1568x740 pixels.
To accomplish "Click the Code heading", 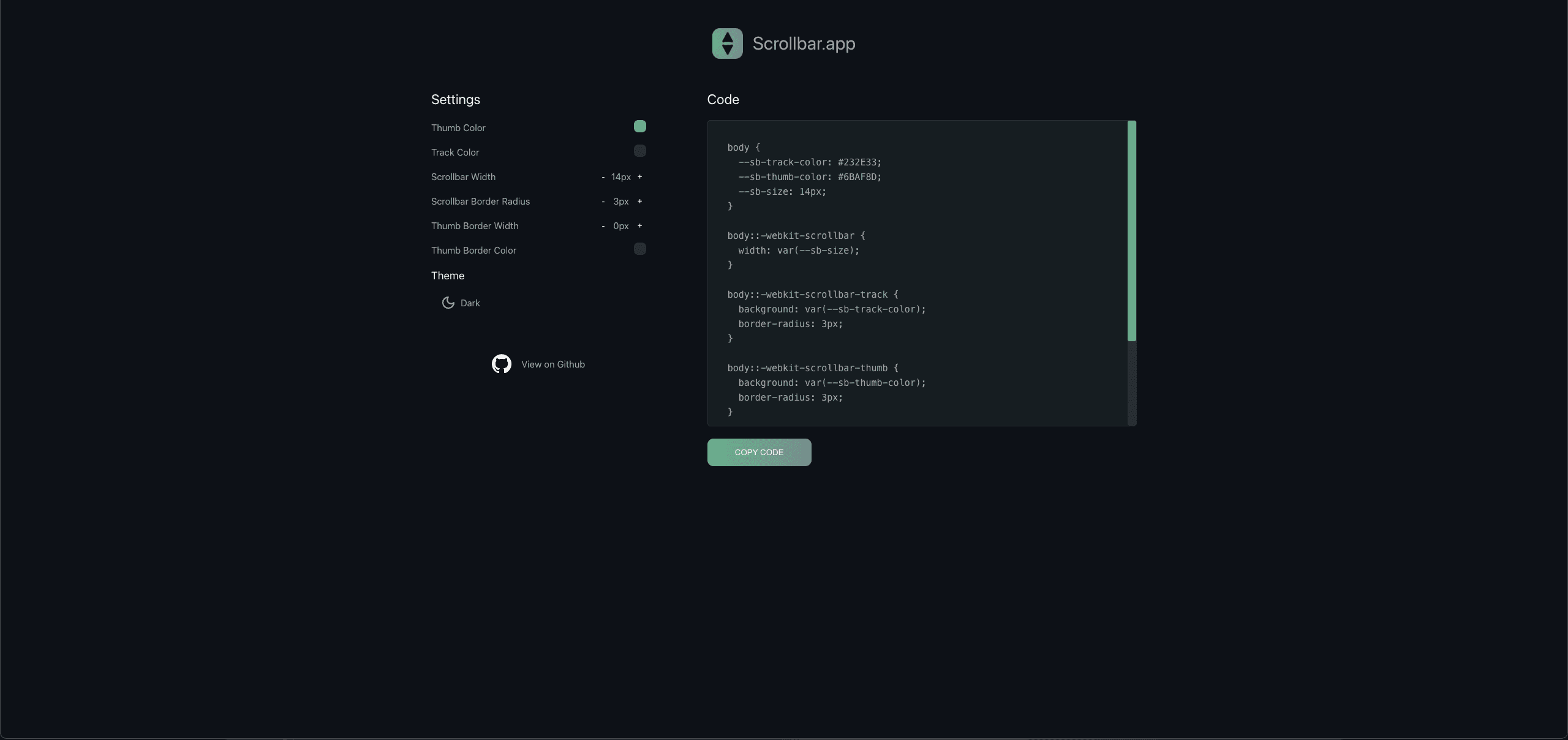I will 723,99.
